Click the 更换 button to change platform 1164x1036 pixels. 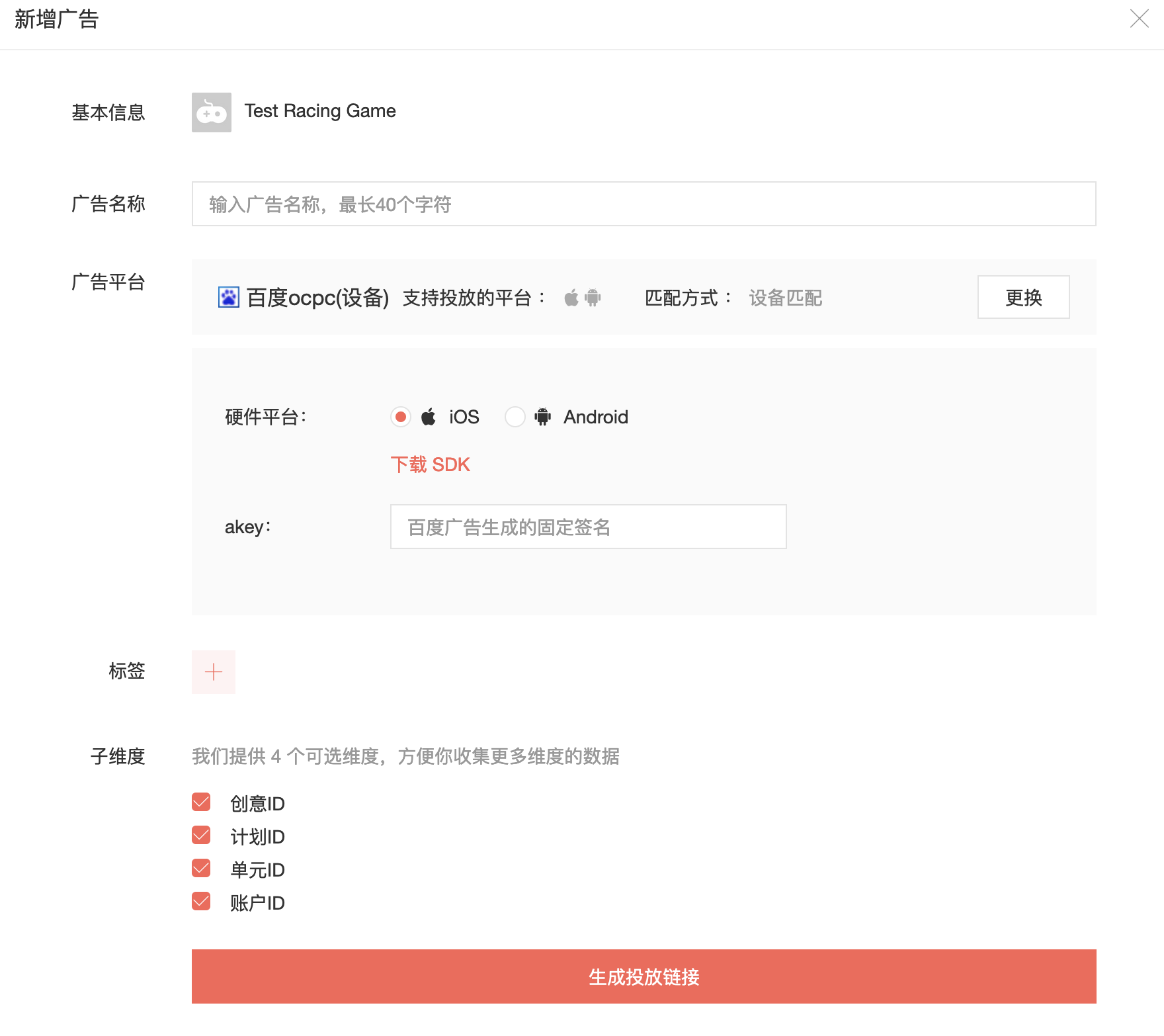(x=1023, y=297)
